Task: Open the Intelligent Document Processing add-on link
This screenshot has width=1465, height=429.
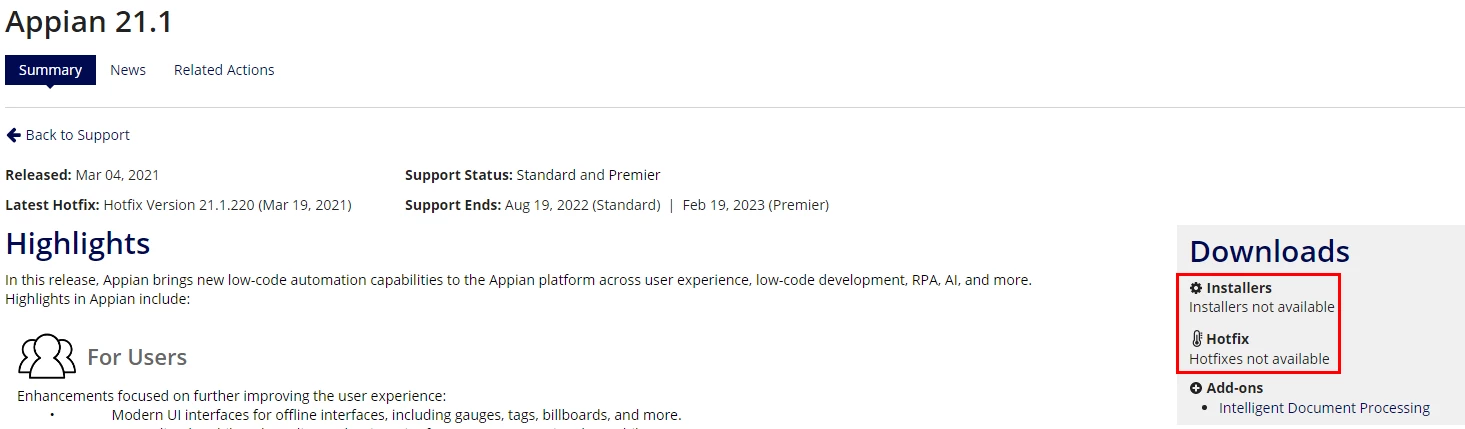Action: 1324,408
